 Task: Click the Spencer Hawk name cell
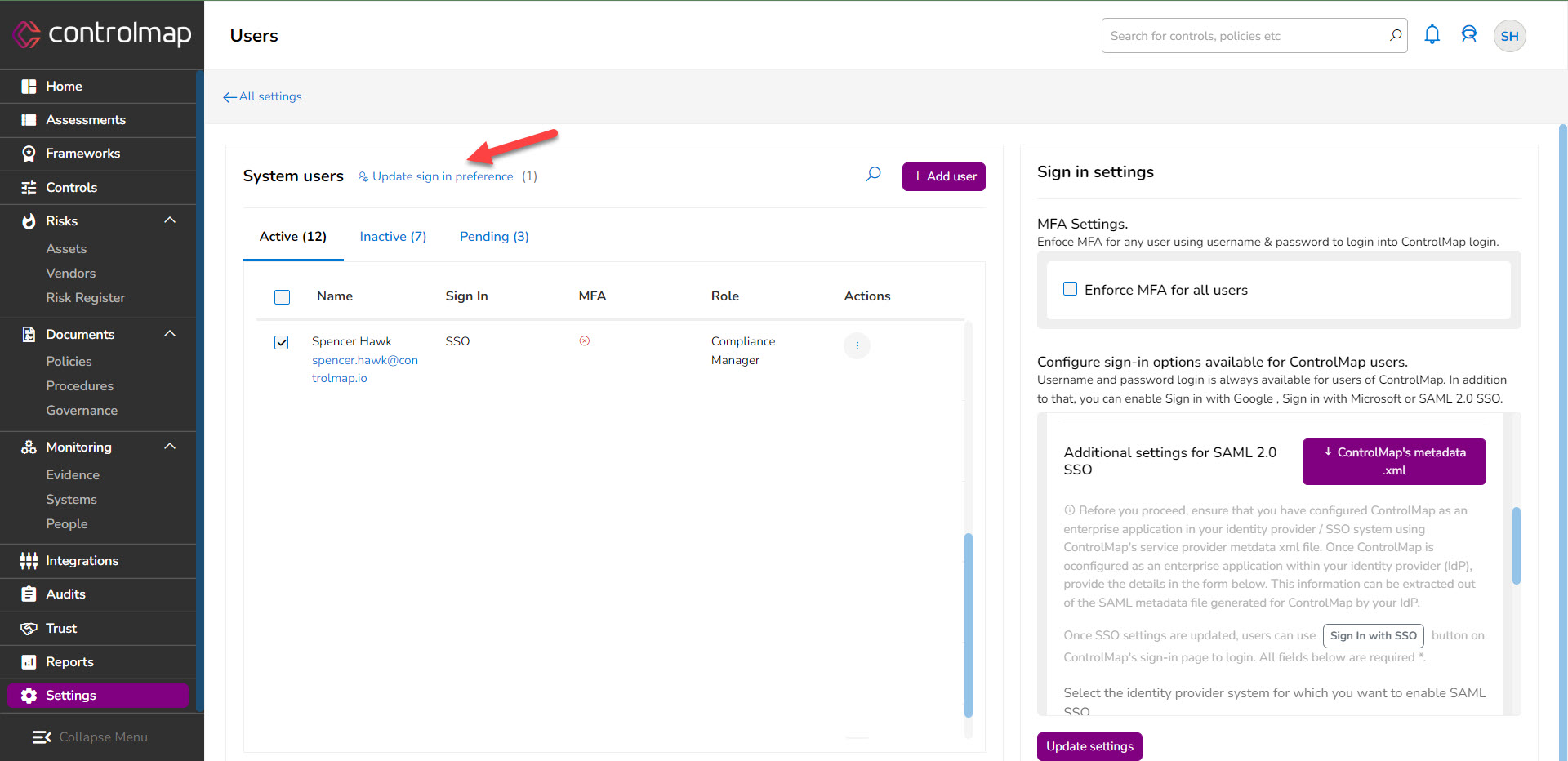tap(352, 341)
